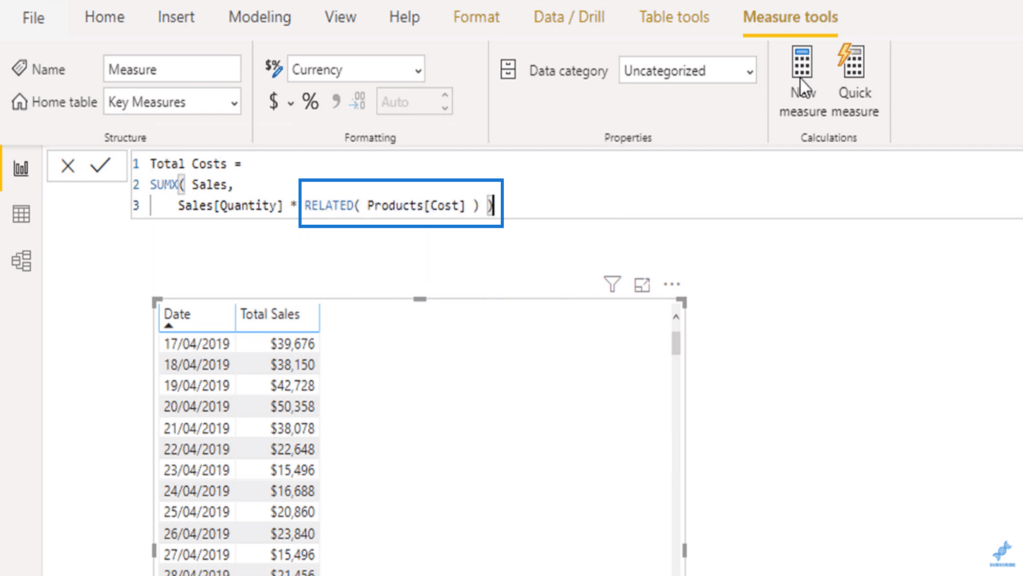This screenshot has width=1024, height=576.
Task: Open visual filter funnel icon
Action: pos(612,284)
